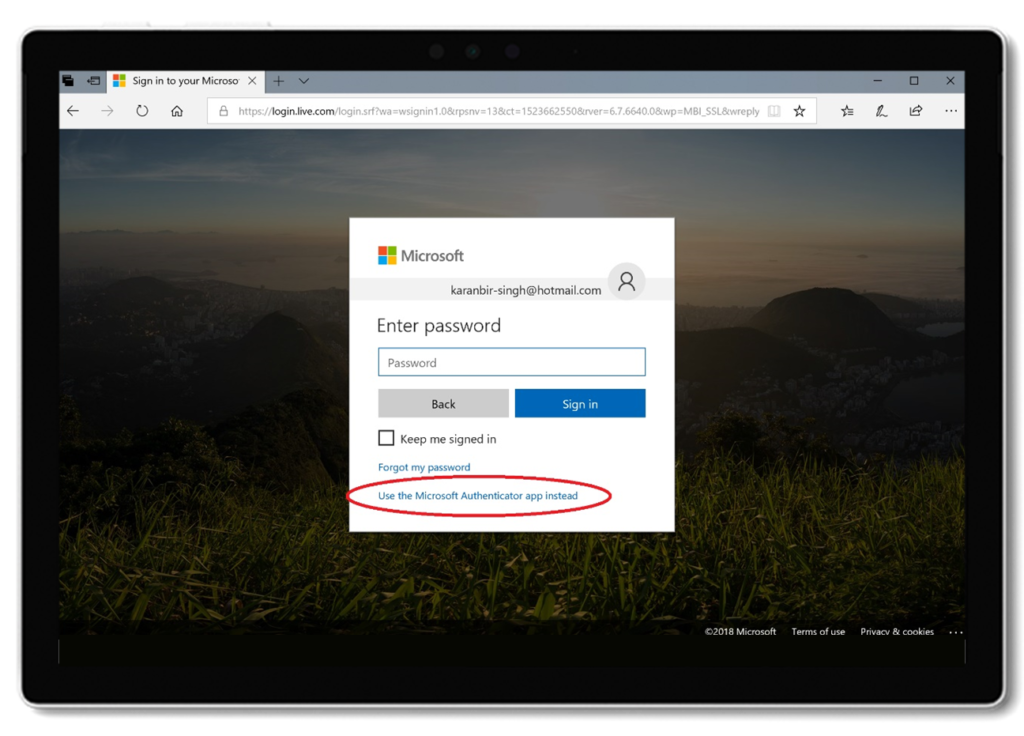Screen dimensions: 1024x736
Task: Click inside the Password input field
Action: [511, 361]
